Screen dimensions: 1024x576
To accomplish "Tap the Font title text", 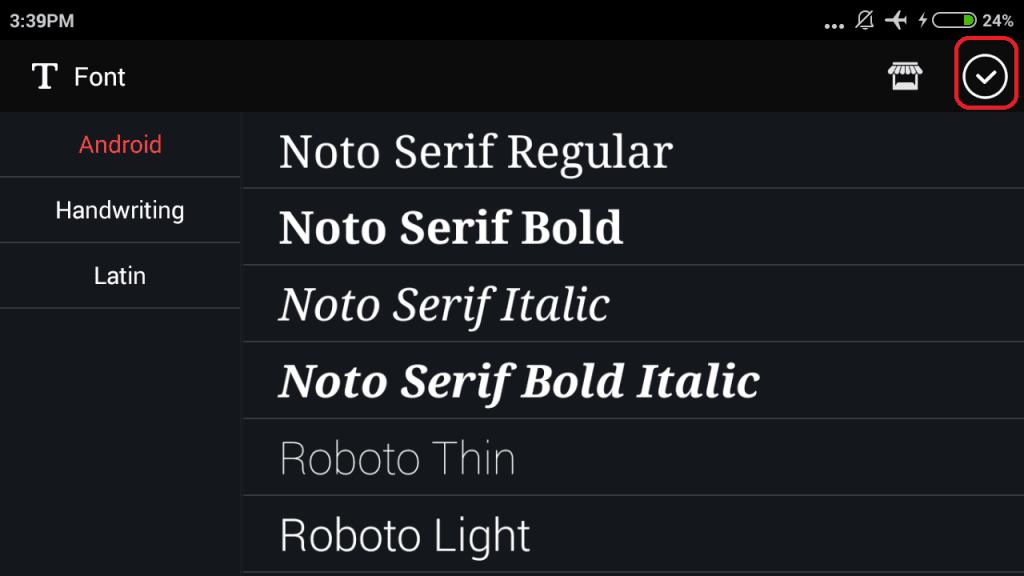I will (100, 77).
